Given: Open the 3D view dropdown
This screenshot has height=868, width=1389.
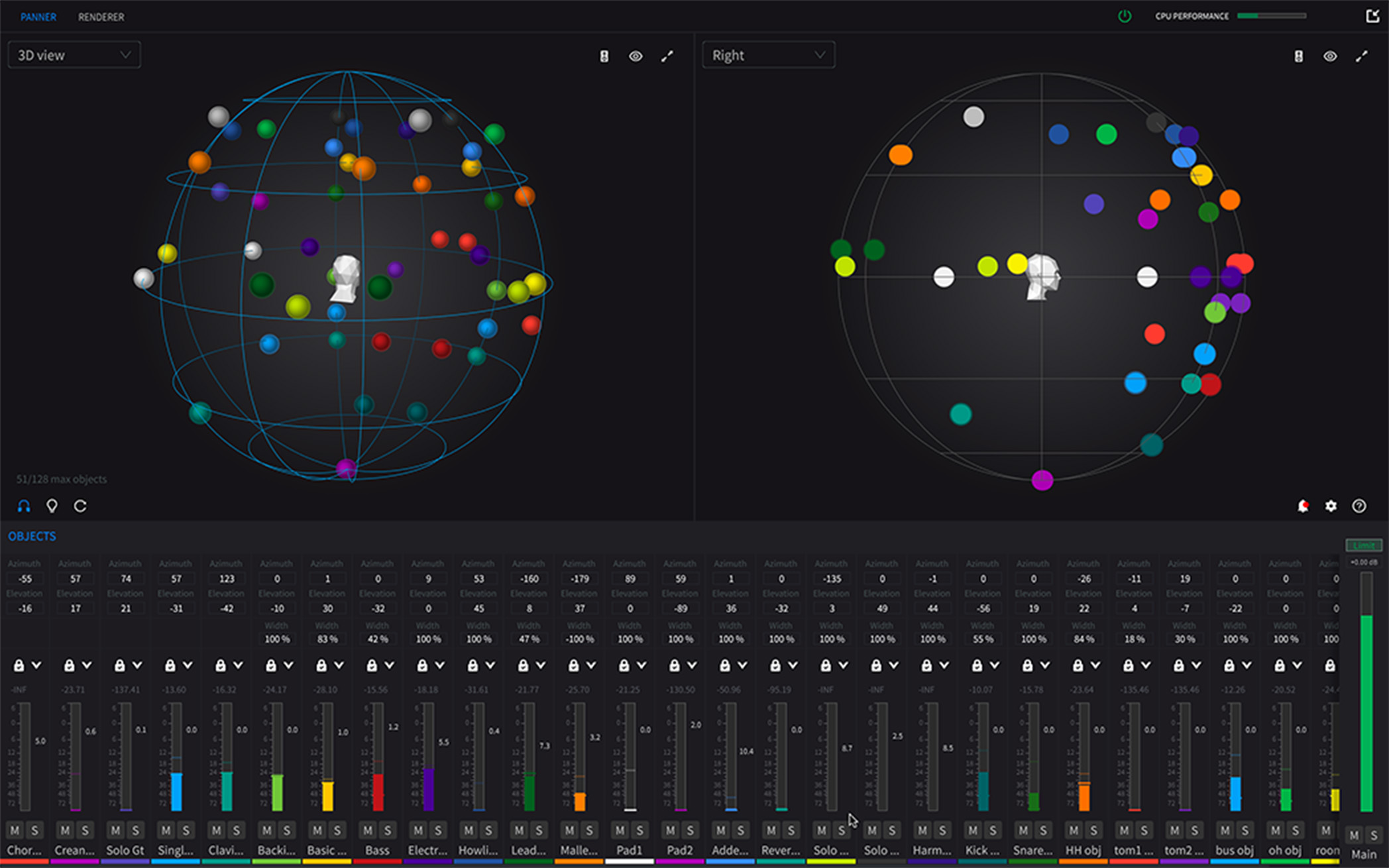Looking at the screenshot, I should pos(74,55).
